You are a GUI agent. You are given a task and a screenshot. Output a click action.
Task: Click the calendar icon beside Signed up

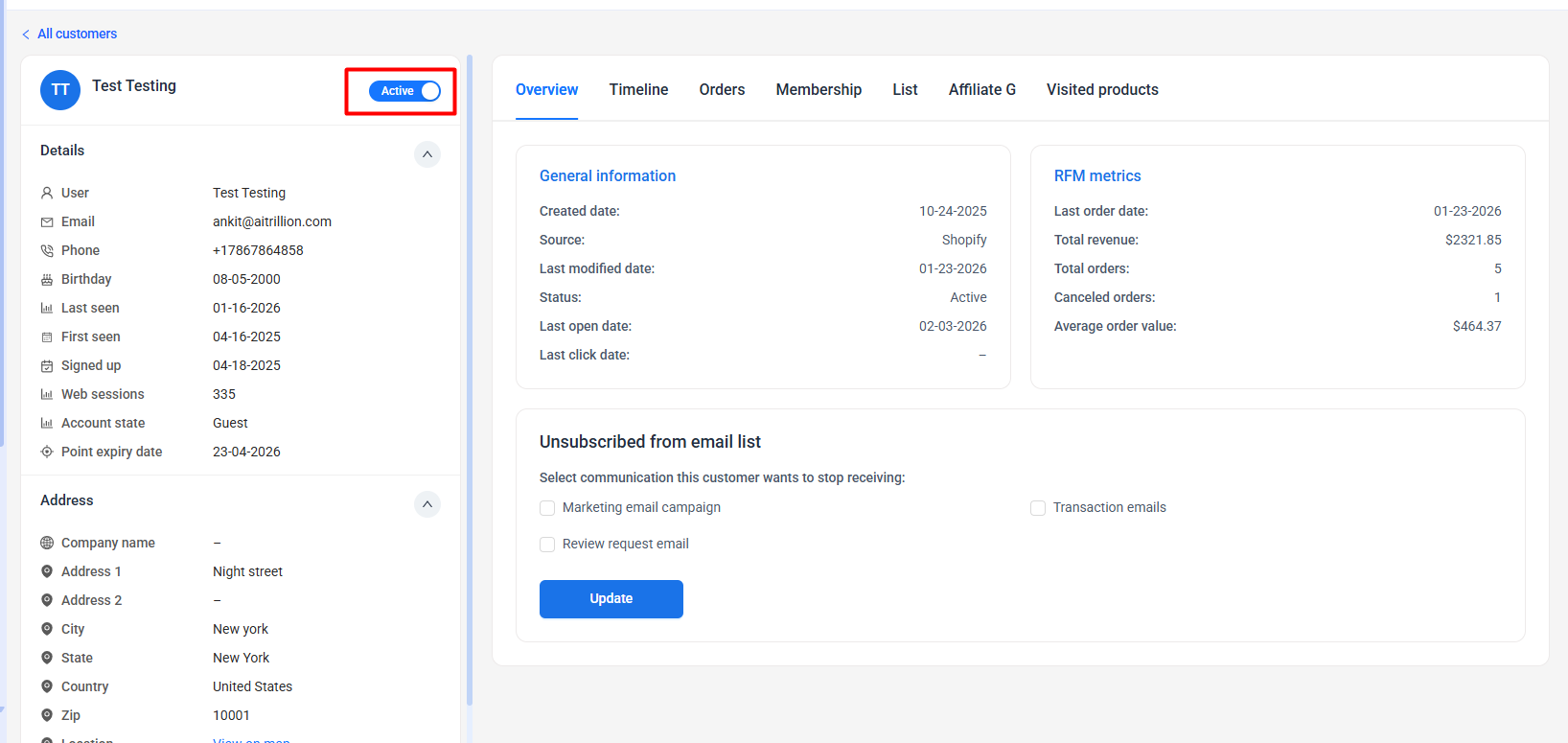coord(47,366)
